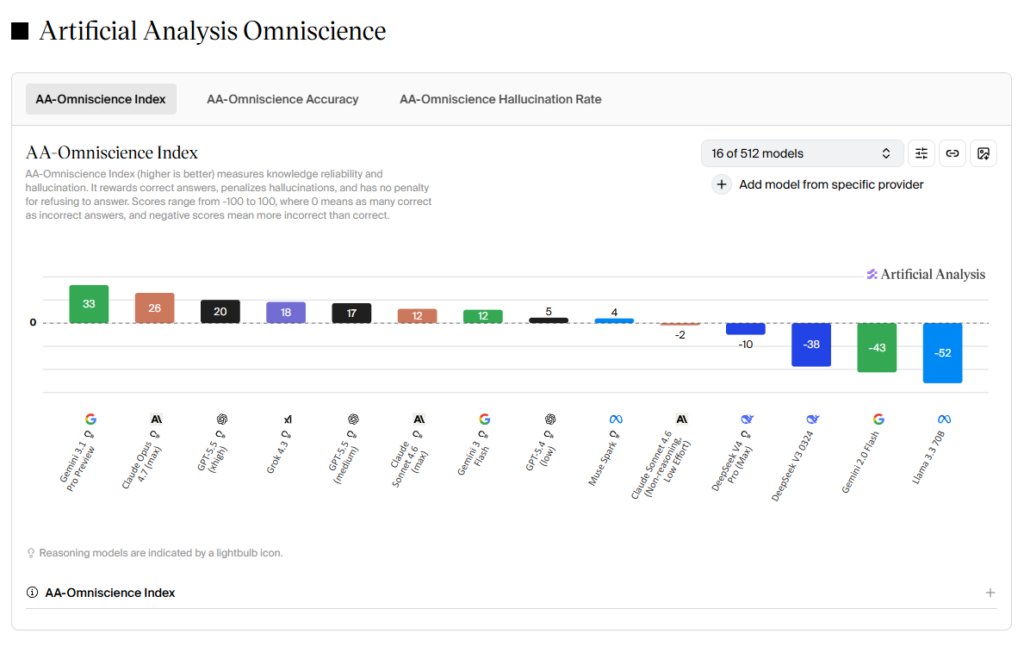Click Anthropic logo above Claude Opus 4.7

coord(156,419)
